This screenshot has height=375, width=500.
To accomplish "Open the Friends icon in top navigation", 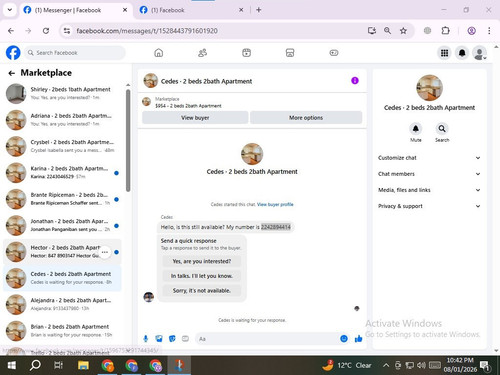I will click(202, 53).
